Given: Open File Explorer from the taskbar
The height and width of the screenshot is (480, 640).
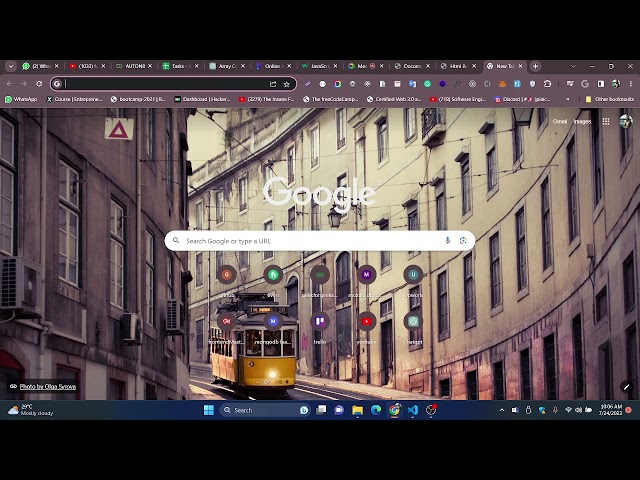Looking at the screenshot, I should point(357,410).
